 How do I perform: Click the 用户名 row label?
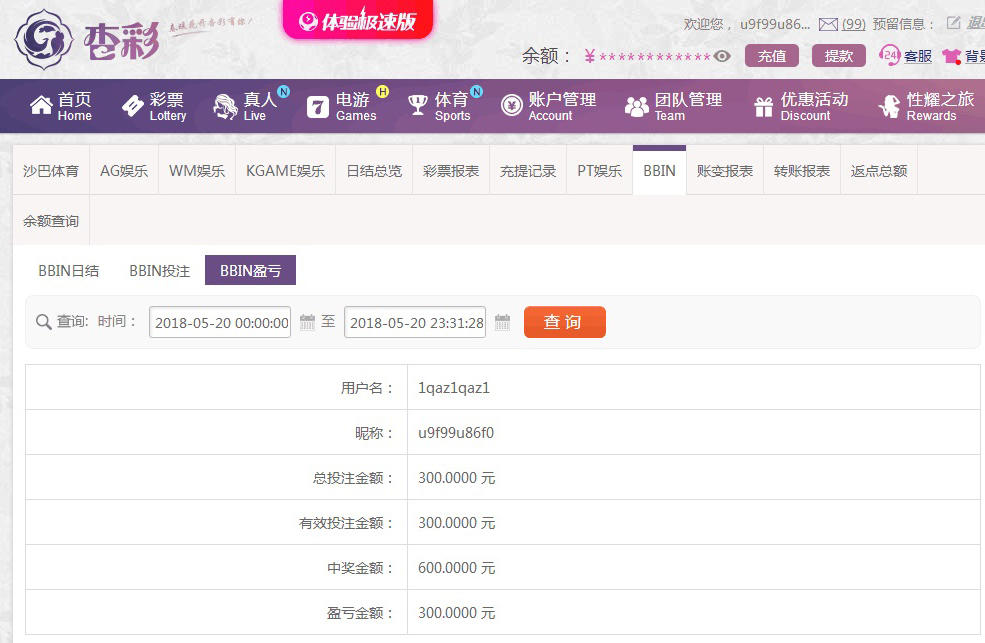pyautogui.click(x=368, y=388)
